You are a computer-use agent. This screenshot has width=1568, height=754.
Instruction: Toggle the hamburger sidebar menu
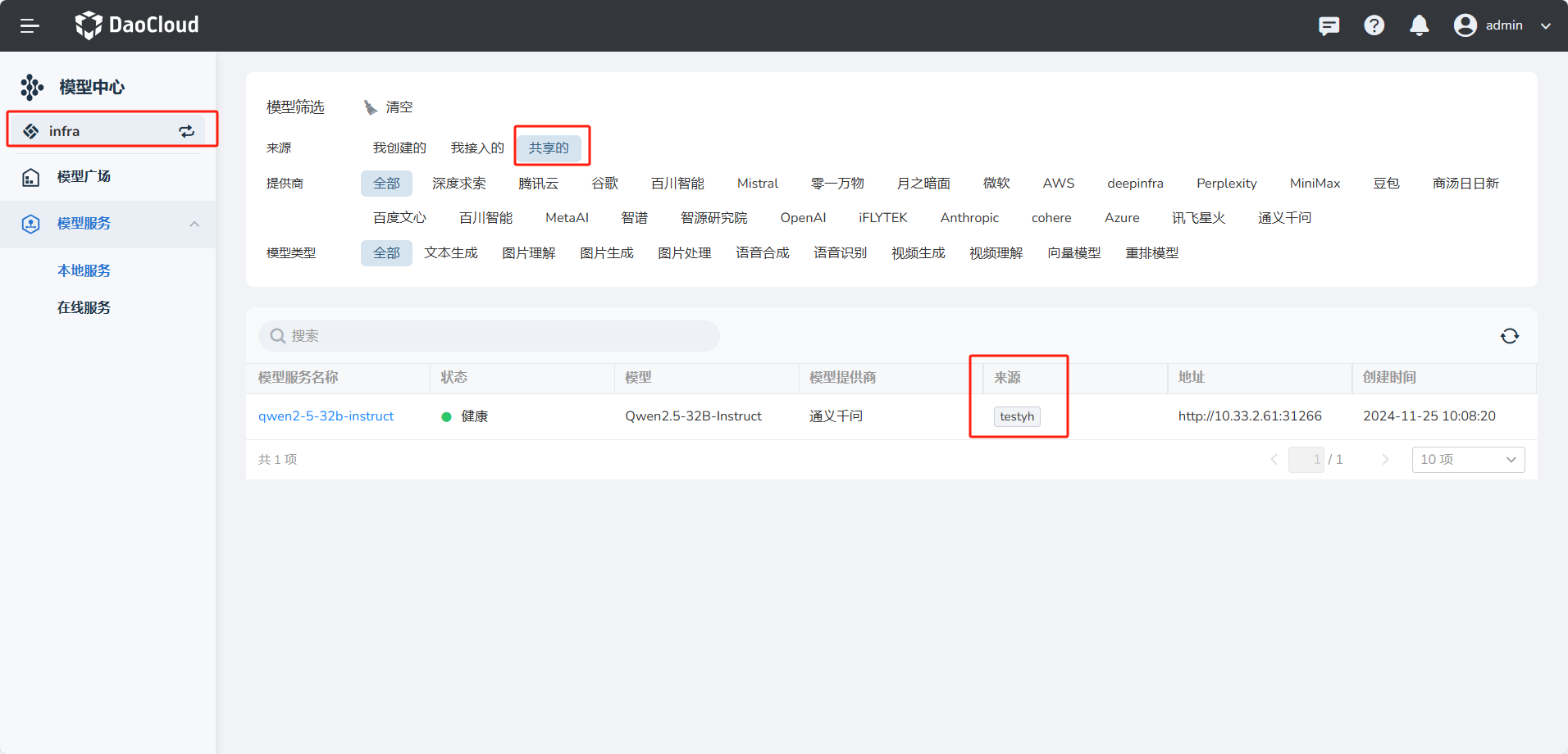[30, 25]
